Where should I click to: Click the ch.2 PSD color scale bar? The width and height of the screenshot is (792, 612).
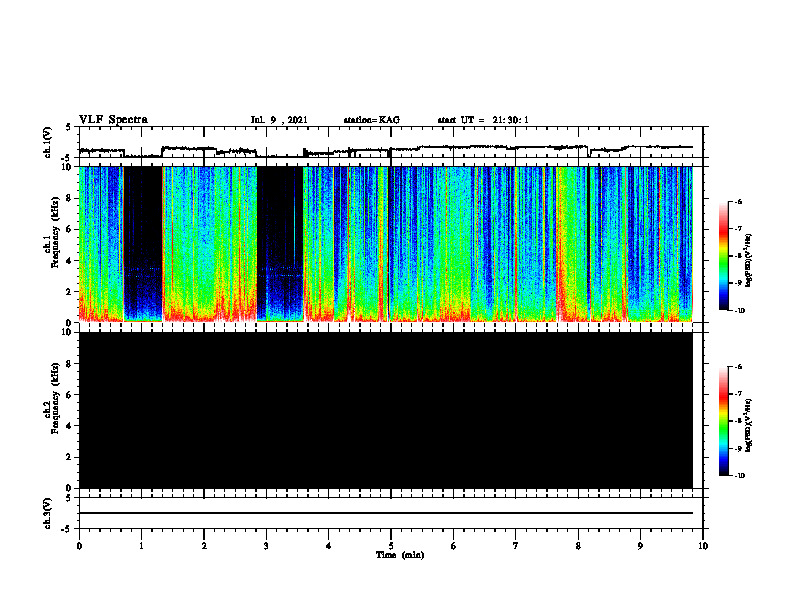[x=724, y=421]
